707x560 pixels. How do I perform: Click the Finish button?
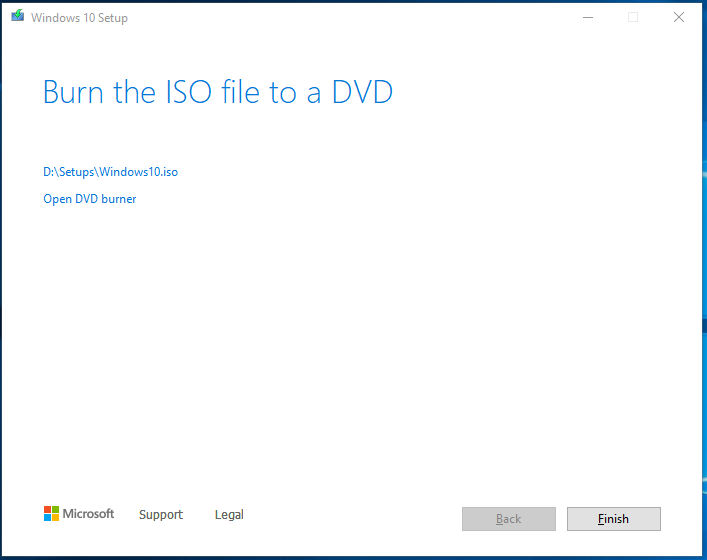[x=614, y=519]
